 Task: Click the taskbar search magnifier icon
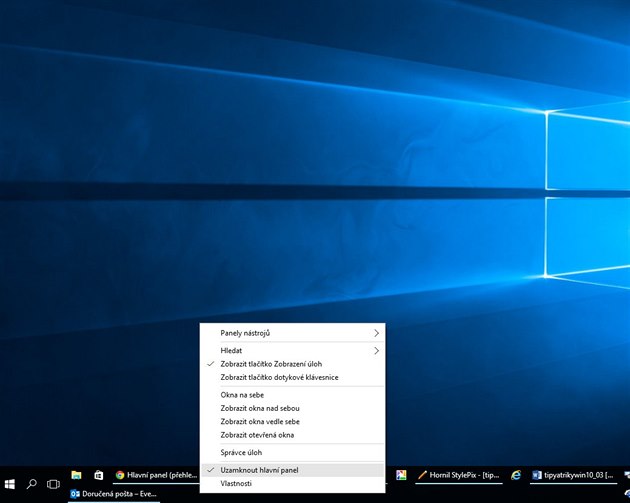tap(31, 483)
